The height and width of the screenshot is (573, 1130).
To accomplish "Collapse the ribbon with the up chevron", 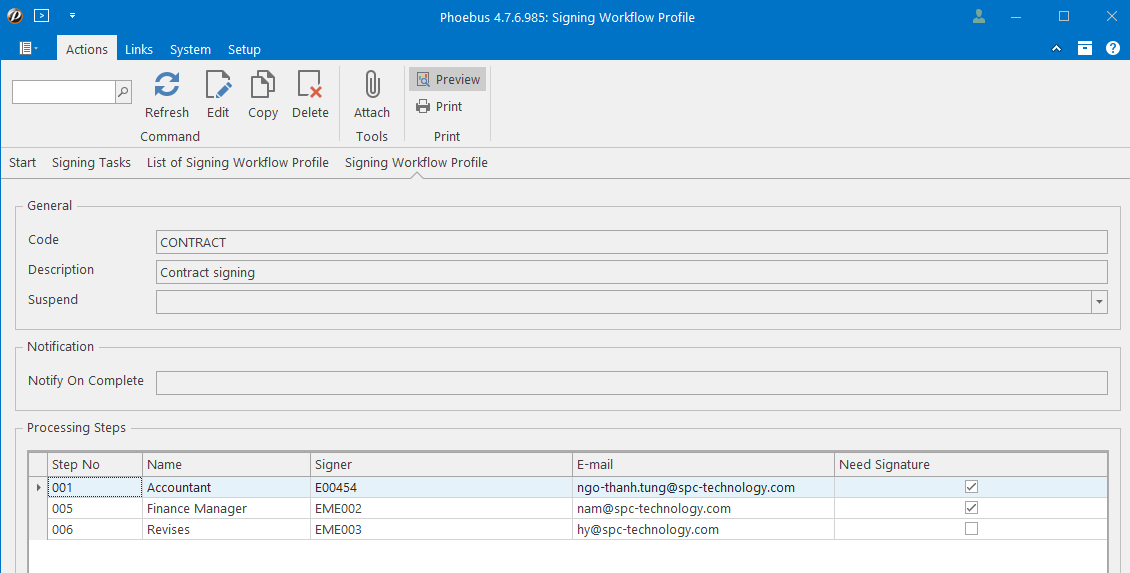I will 1057,49.
